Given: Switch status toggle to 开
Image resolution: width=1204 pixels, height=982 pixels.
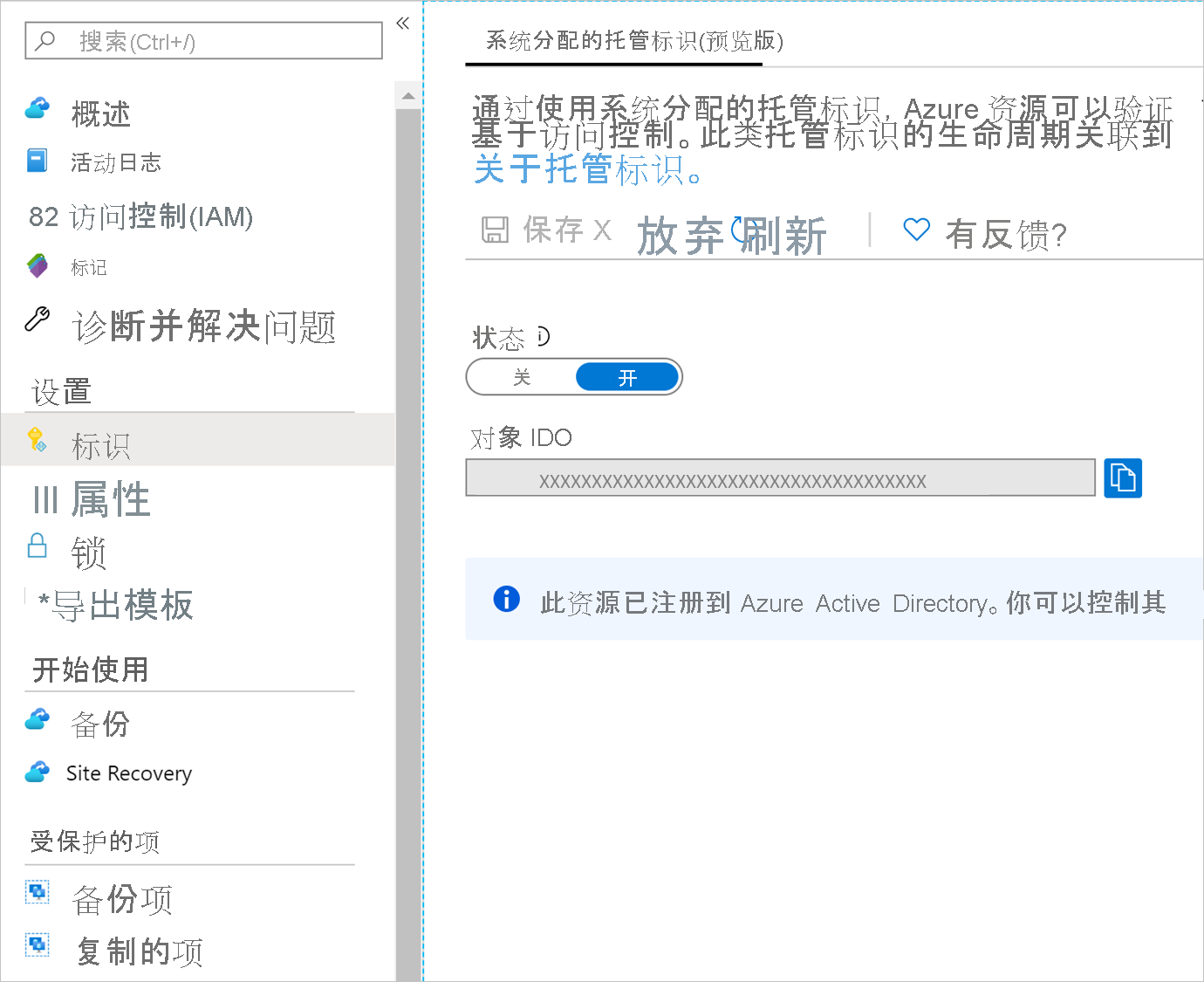Looking at the screenshot, I should click(x=627, y=377).
